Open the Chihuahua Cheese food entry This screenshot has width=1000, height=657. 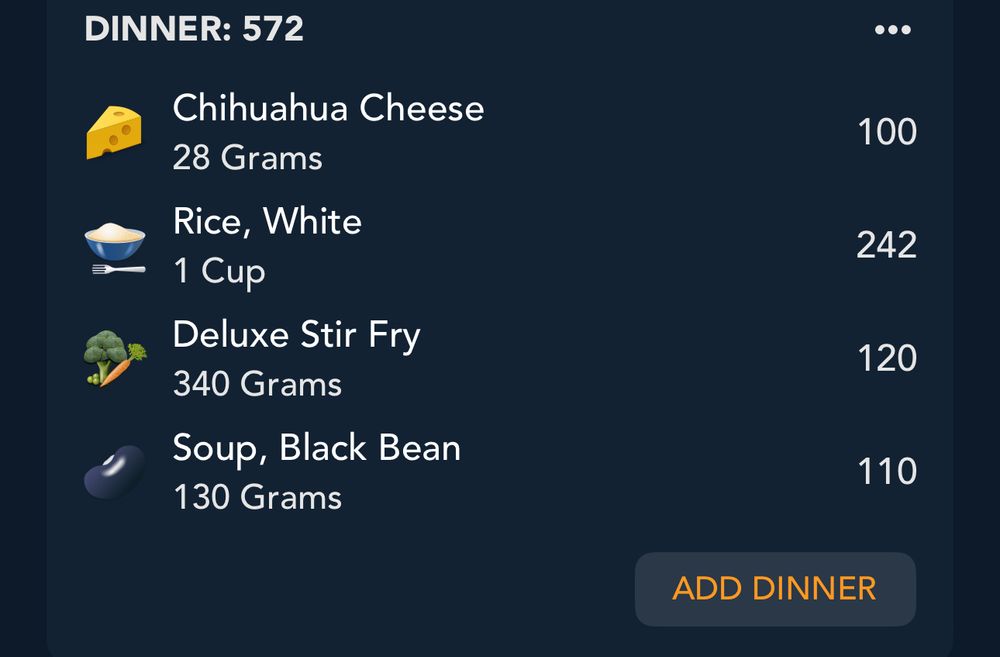328,109
